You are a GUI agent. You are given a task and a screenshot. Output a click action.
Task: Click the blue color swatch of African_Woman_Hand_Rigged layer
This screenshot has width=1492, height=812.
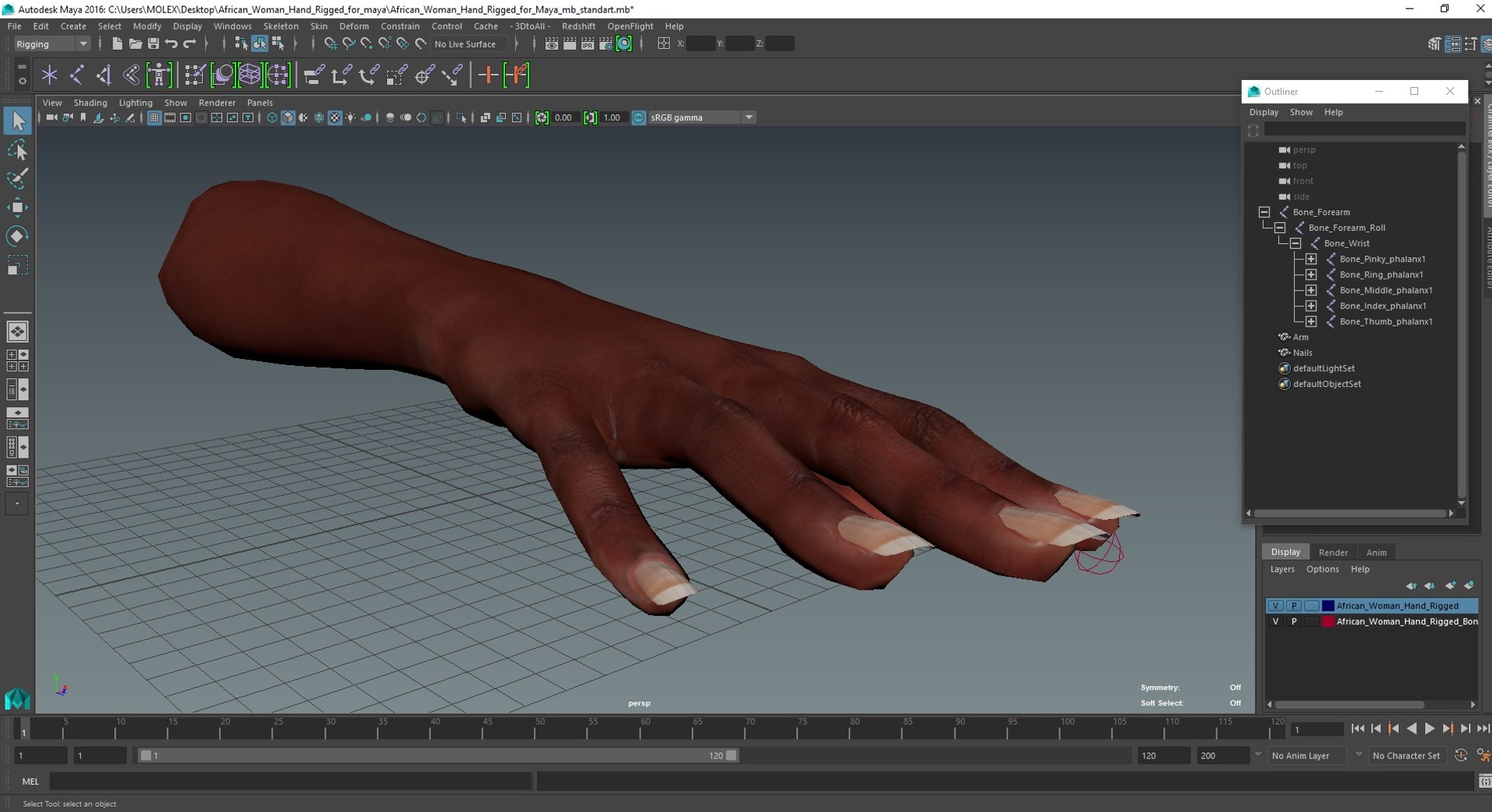(1328, 606)
